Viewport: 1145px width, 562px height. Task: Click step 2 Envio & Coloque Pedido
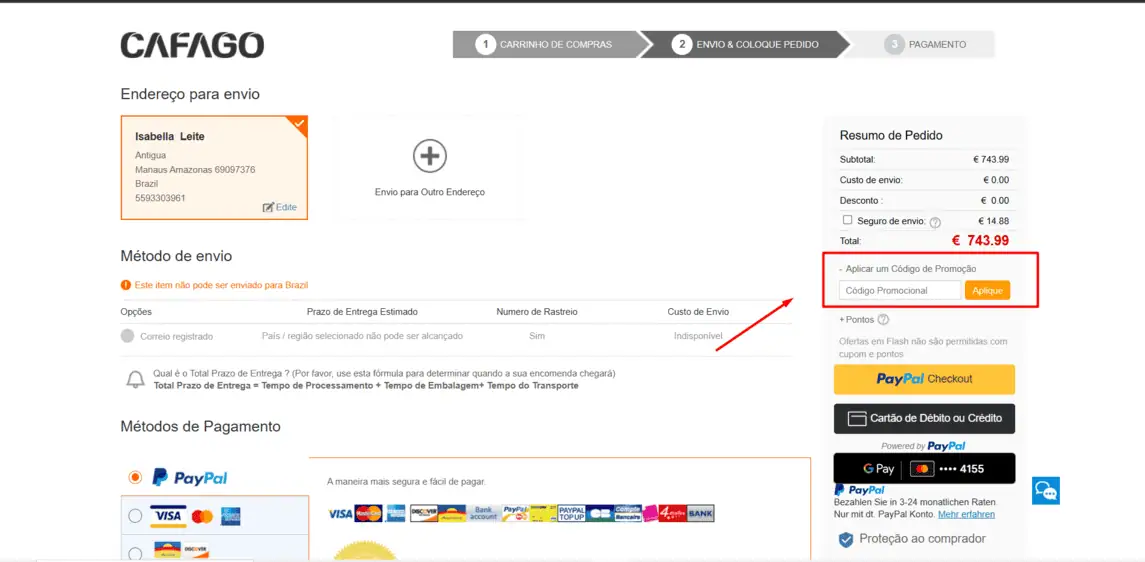(744, 45)
